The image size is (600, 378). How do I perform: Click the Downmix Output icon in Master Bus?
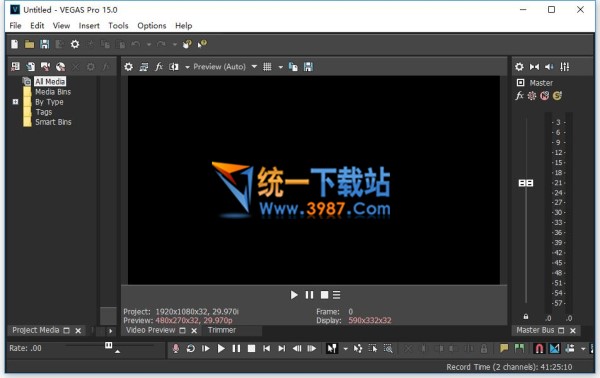[x=534, y=67]
